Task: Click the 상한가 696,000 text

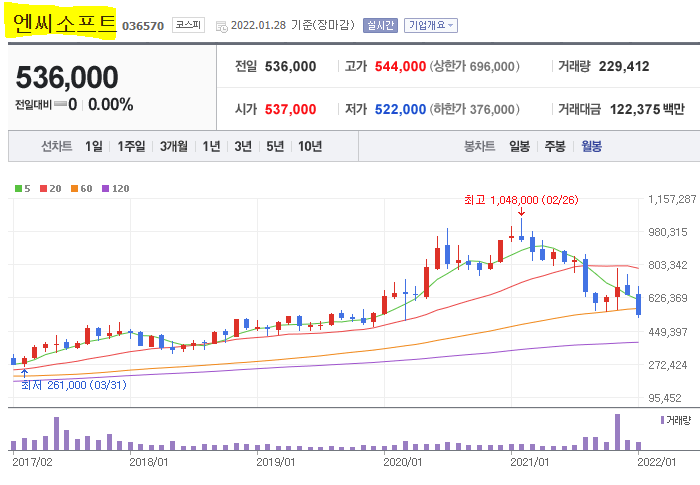Action: click(x=475, y=67)
